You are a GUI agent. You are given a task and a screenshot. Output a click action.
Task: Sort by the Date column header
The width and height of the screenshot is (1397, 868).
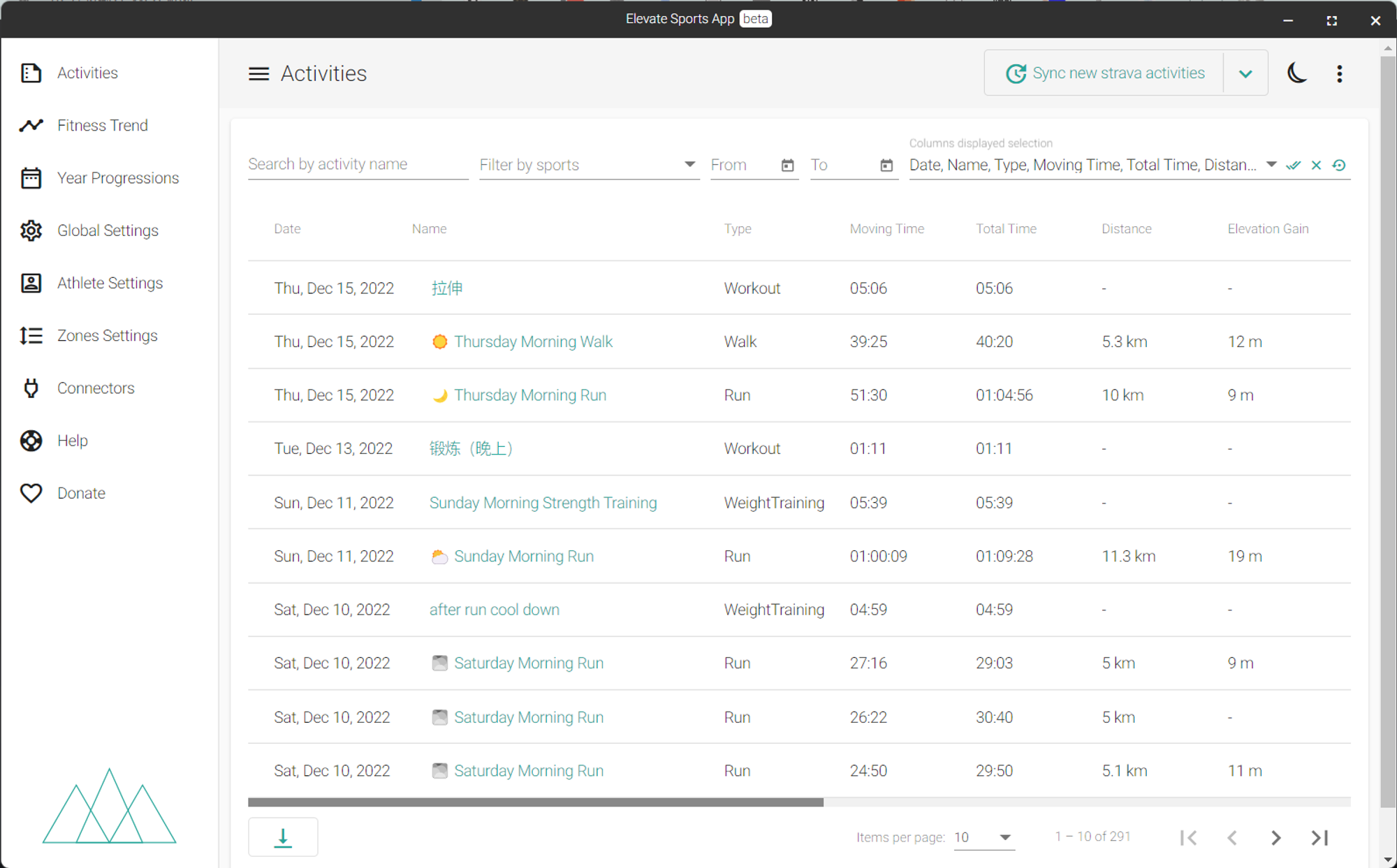point(287,229)
